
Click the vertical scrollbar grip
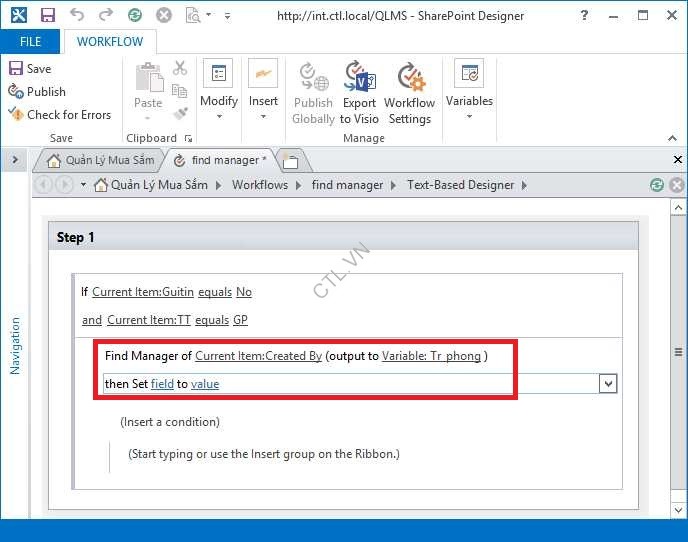point(679,352)
